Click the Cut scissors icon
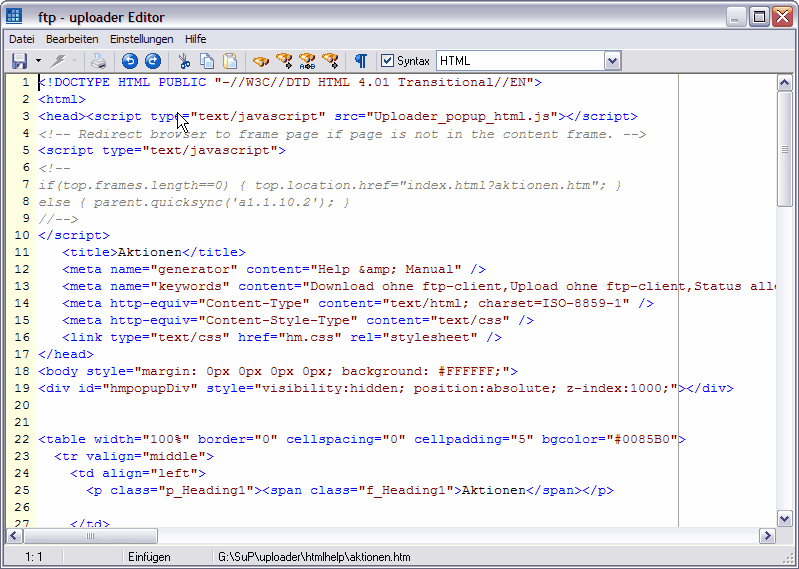Screen dimensions: 799x569 click(184, 61)
